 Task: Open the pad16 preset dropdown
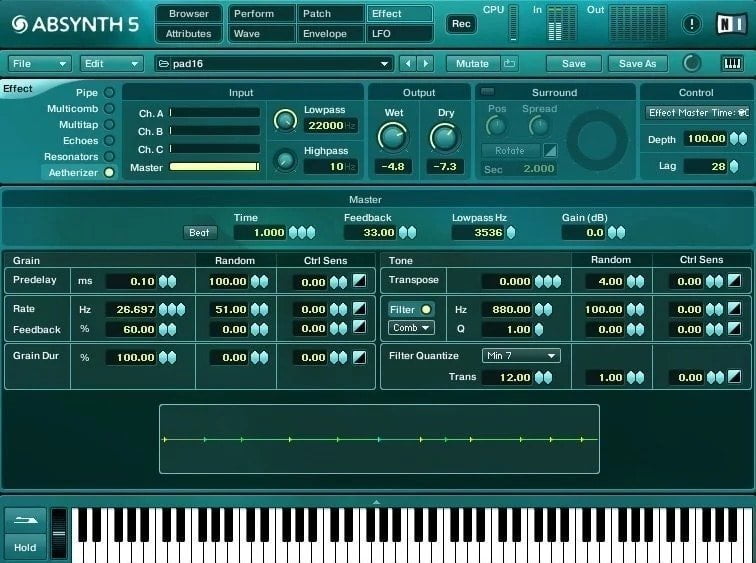click(274, 64)
